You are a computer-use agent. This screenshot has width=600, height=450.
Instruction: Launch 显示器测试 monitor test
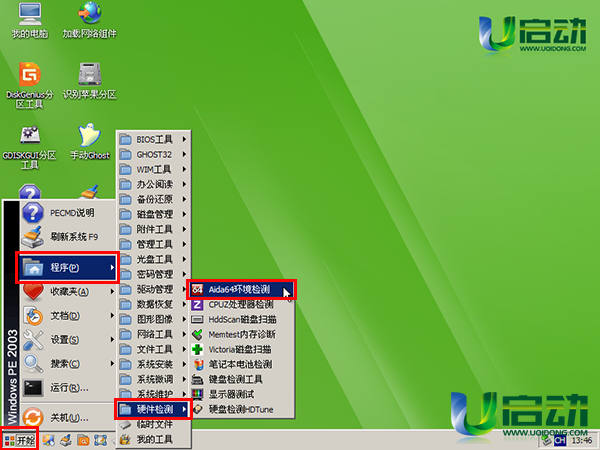242,394
